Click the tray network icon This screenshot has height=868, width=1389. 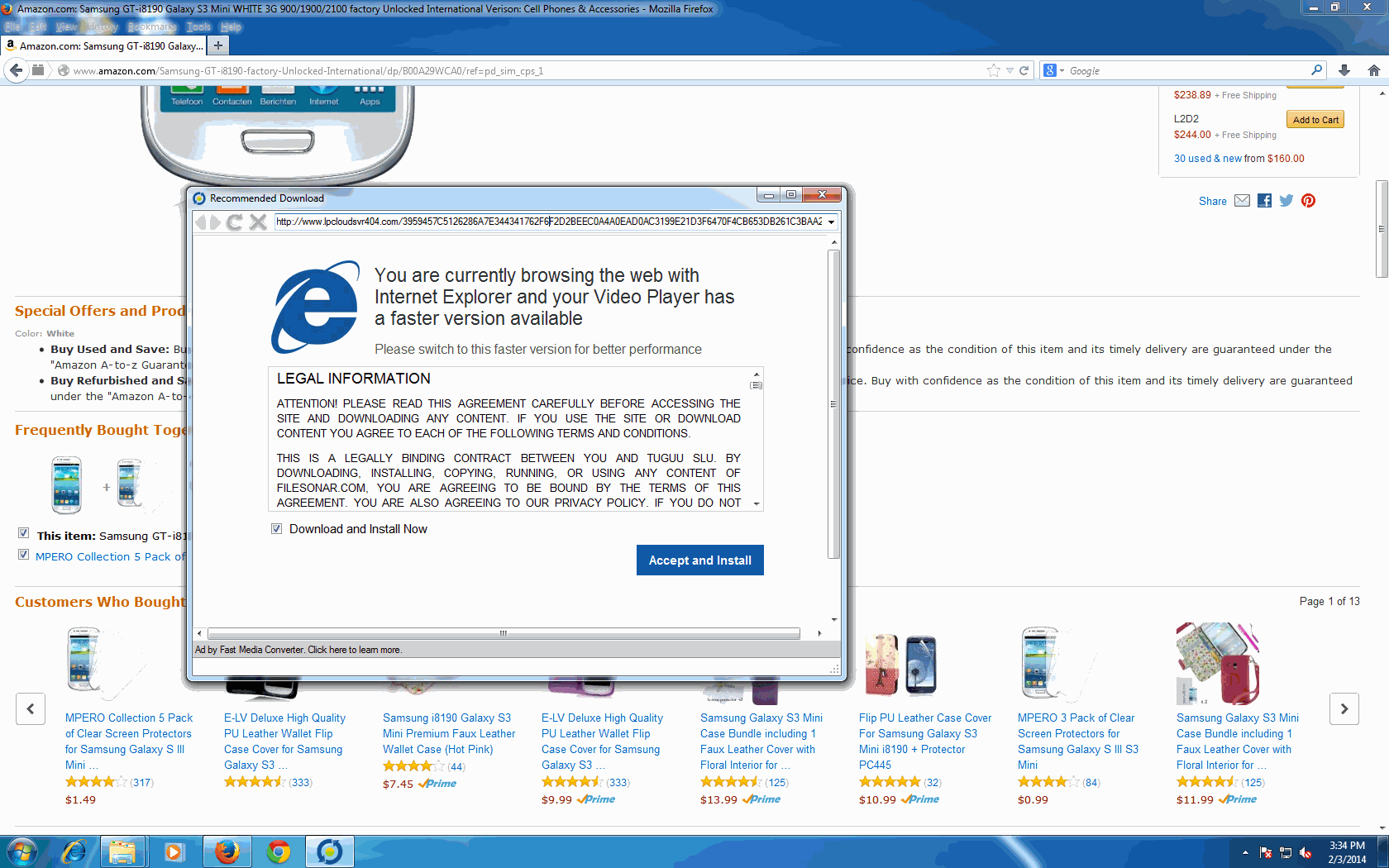[1286, 852]
